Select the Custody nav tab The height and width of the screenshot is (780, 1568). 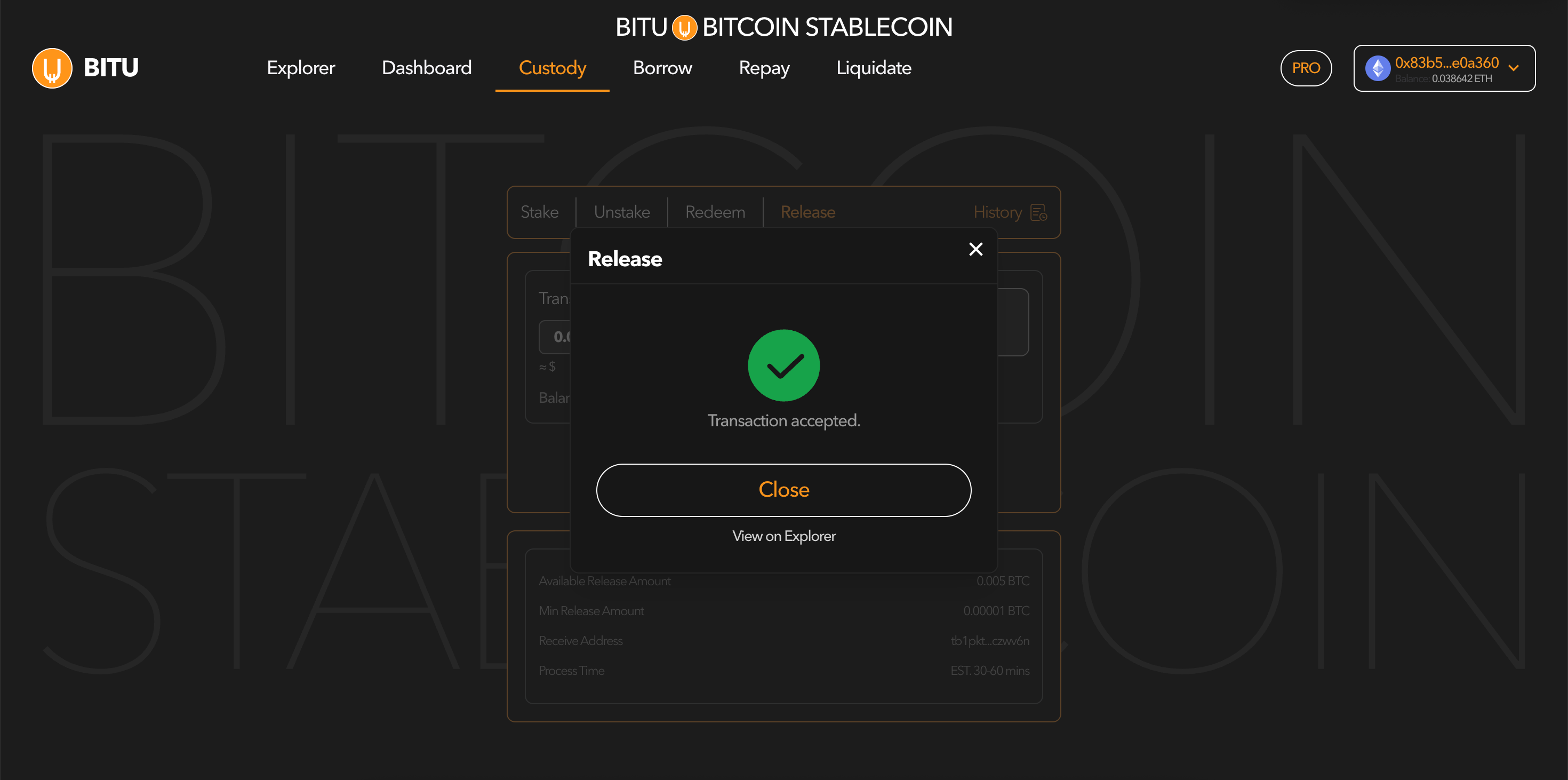click(x=552, y=68)
